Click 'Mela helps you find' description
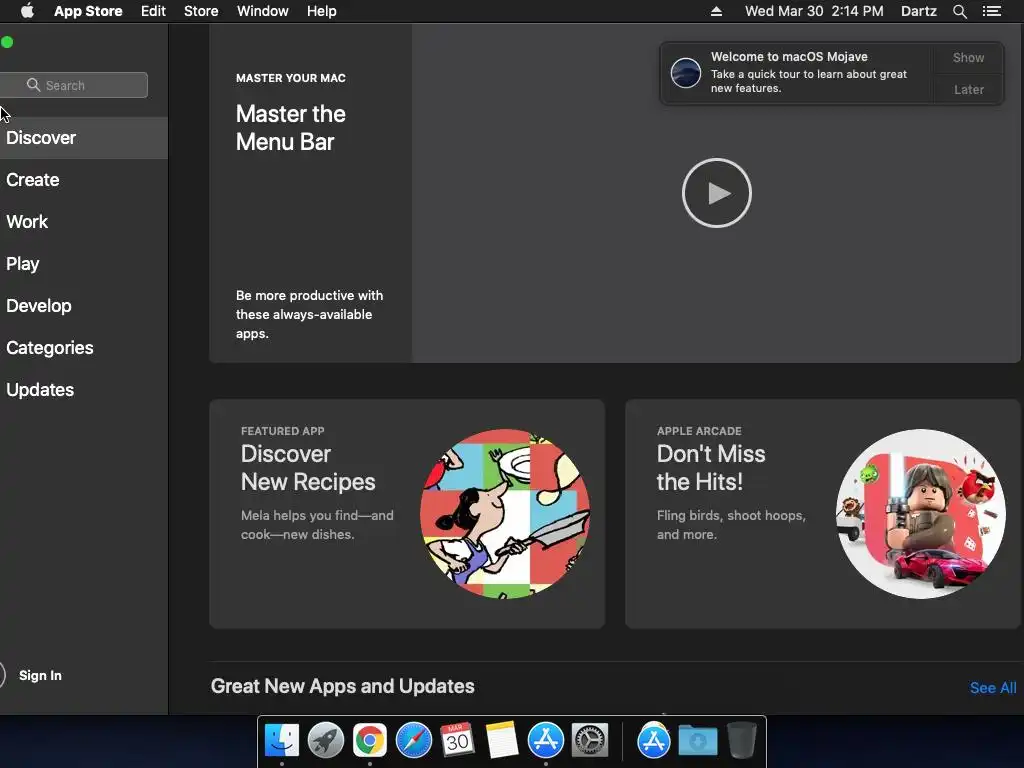Viewport: 1024px width, 768px height. tap(317, 524)
